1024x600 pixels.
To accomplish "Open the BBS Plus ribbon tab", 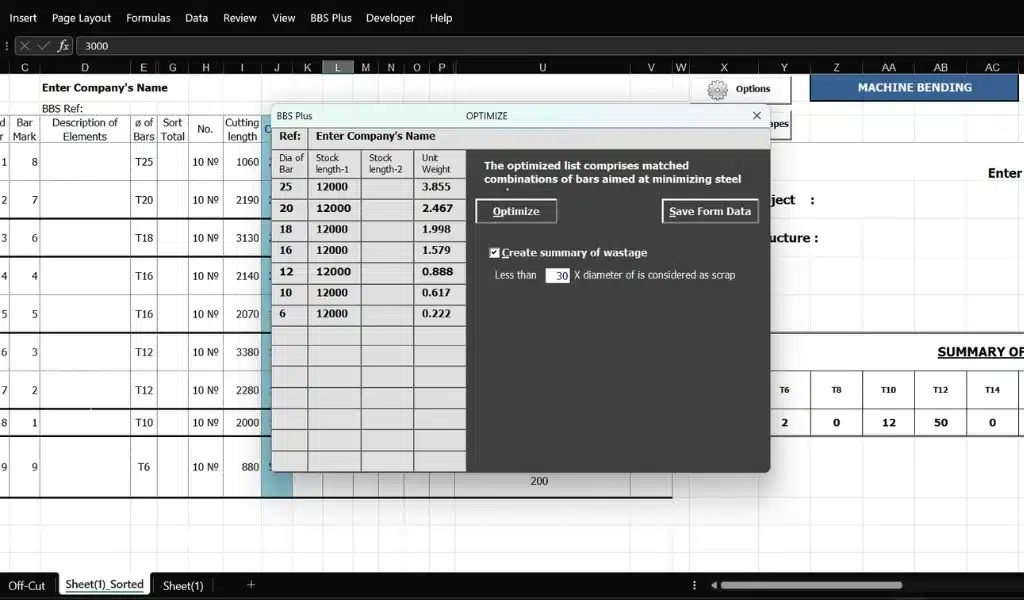I will [x=330, y=18].
